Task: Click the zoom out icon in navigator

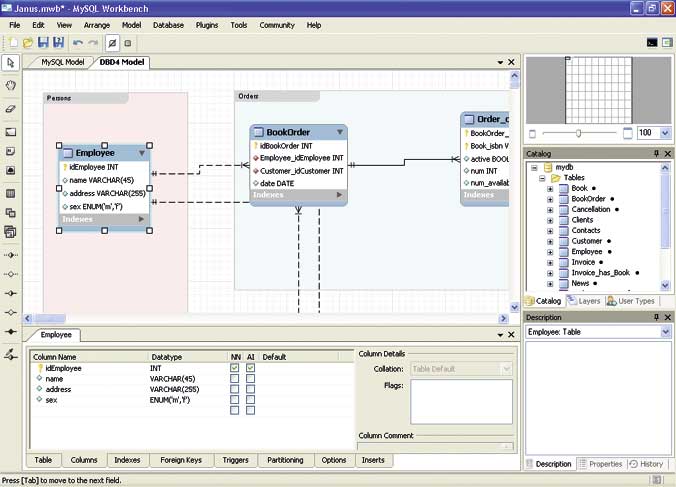Action: (532, 134)
